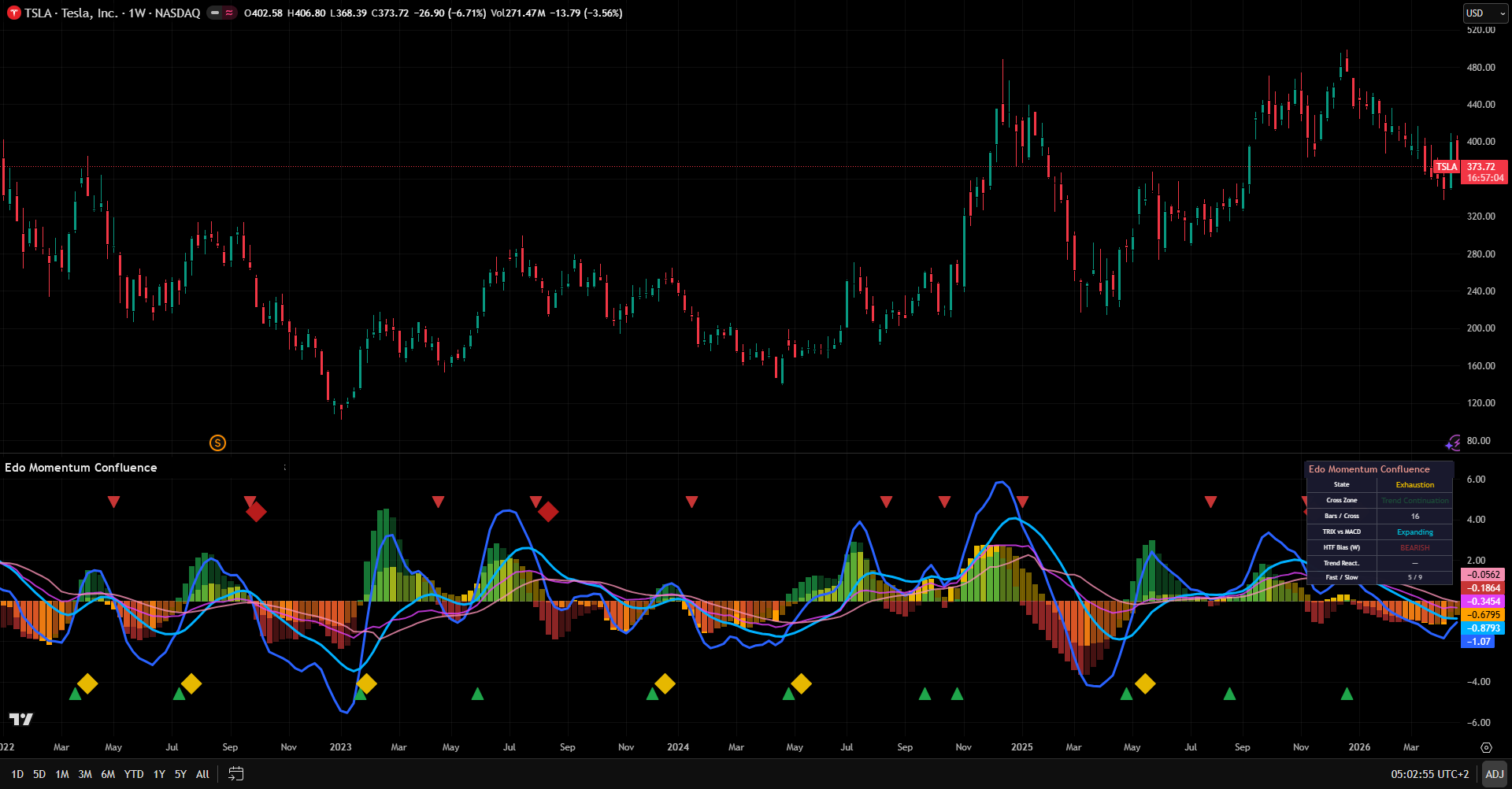Image resolution: width=1512 pixels, height=789 pixels.
Task: Click the Fast / Slow value 5 / 9
Action: coord(1415,577)
